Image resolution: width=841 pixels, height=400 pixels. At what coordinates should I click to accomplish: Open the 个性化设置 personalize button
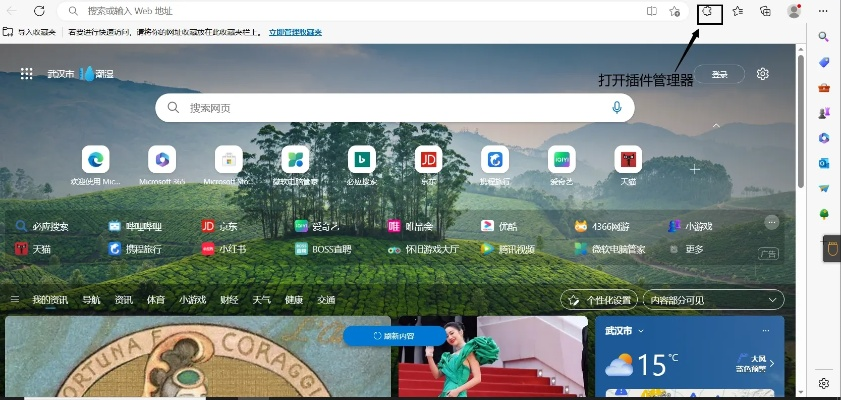click(x=599, y=300)
